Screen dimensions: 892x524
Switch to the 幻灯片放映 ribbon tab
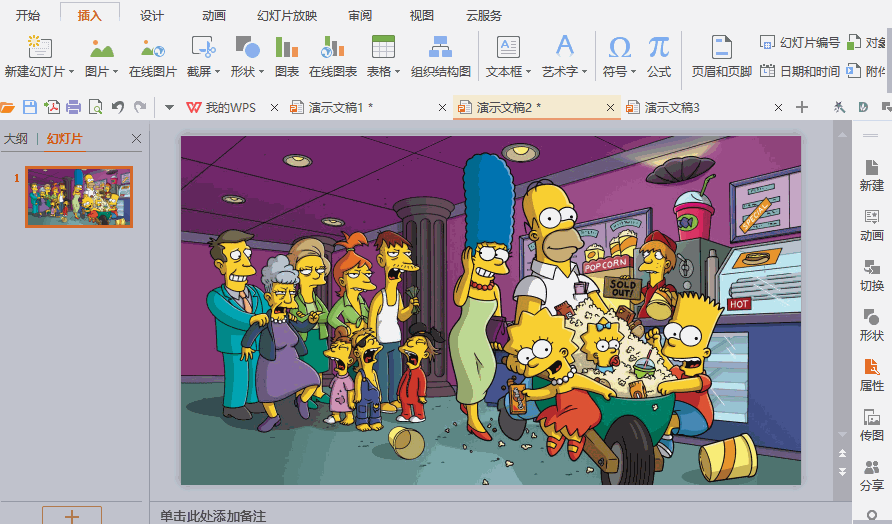coord(287,15)
